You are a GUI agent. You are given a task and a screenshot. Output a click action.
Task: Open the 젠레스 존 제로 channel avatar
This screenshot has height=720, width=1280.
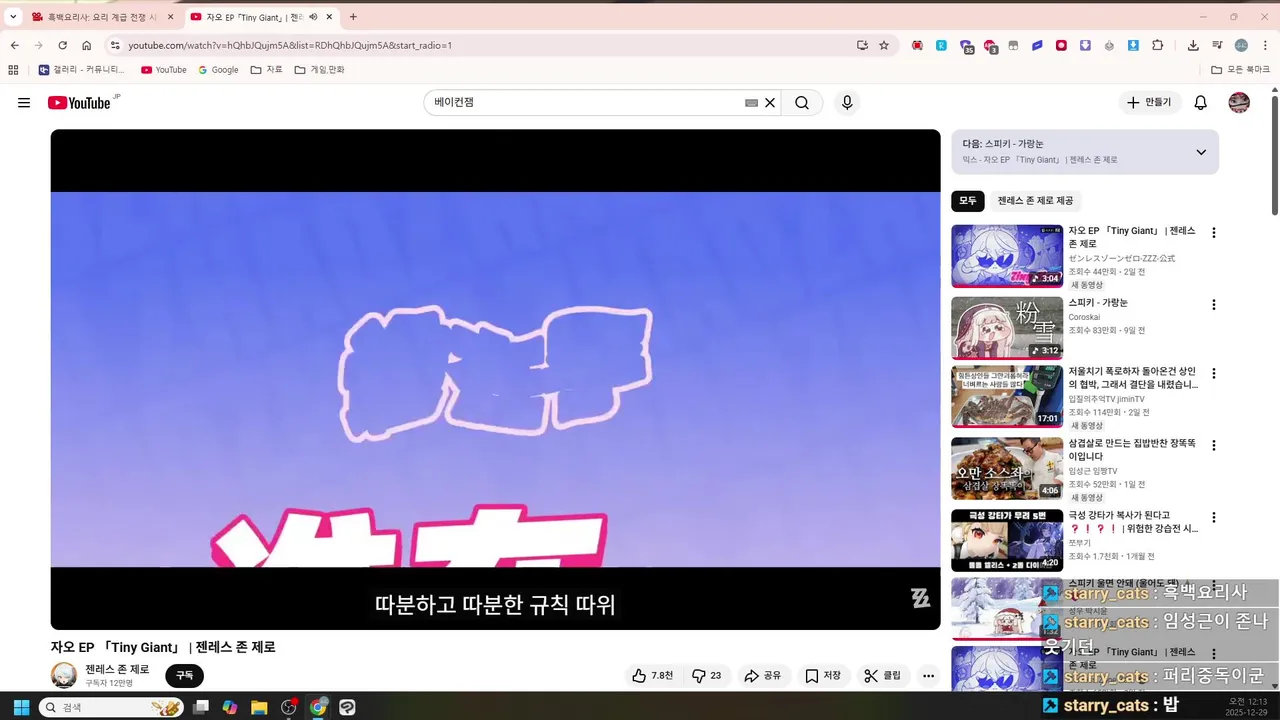coord(64,675)
